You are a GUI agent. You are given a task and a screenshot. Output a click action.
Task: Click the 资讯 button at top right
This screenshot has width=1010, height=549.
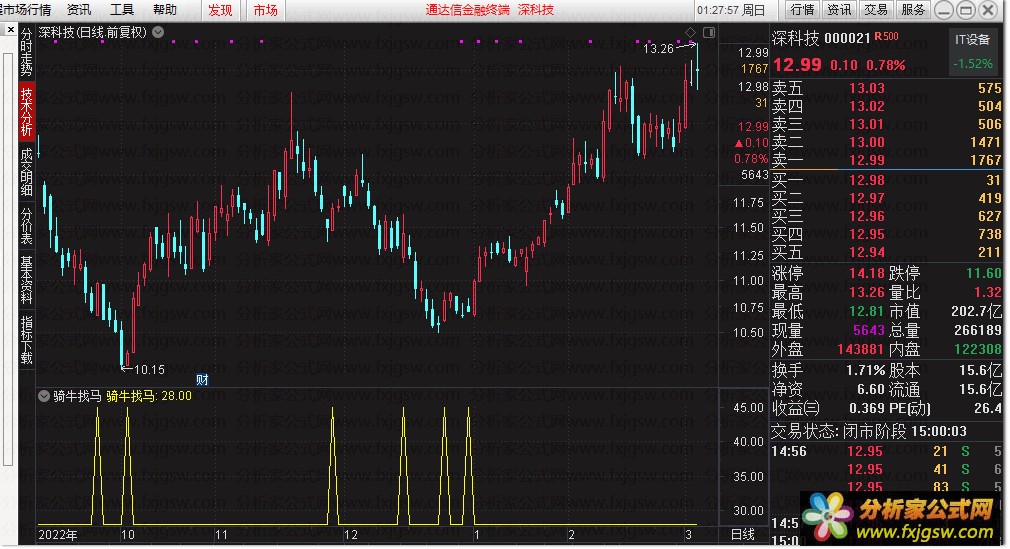click(x=839, y=10)
